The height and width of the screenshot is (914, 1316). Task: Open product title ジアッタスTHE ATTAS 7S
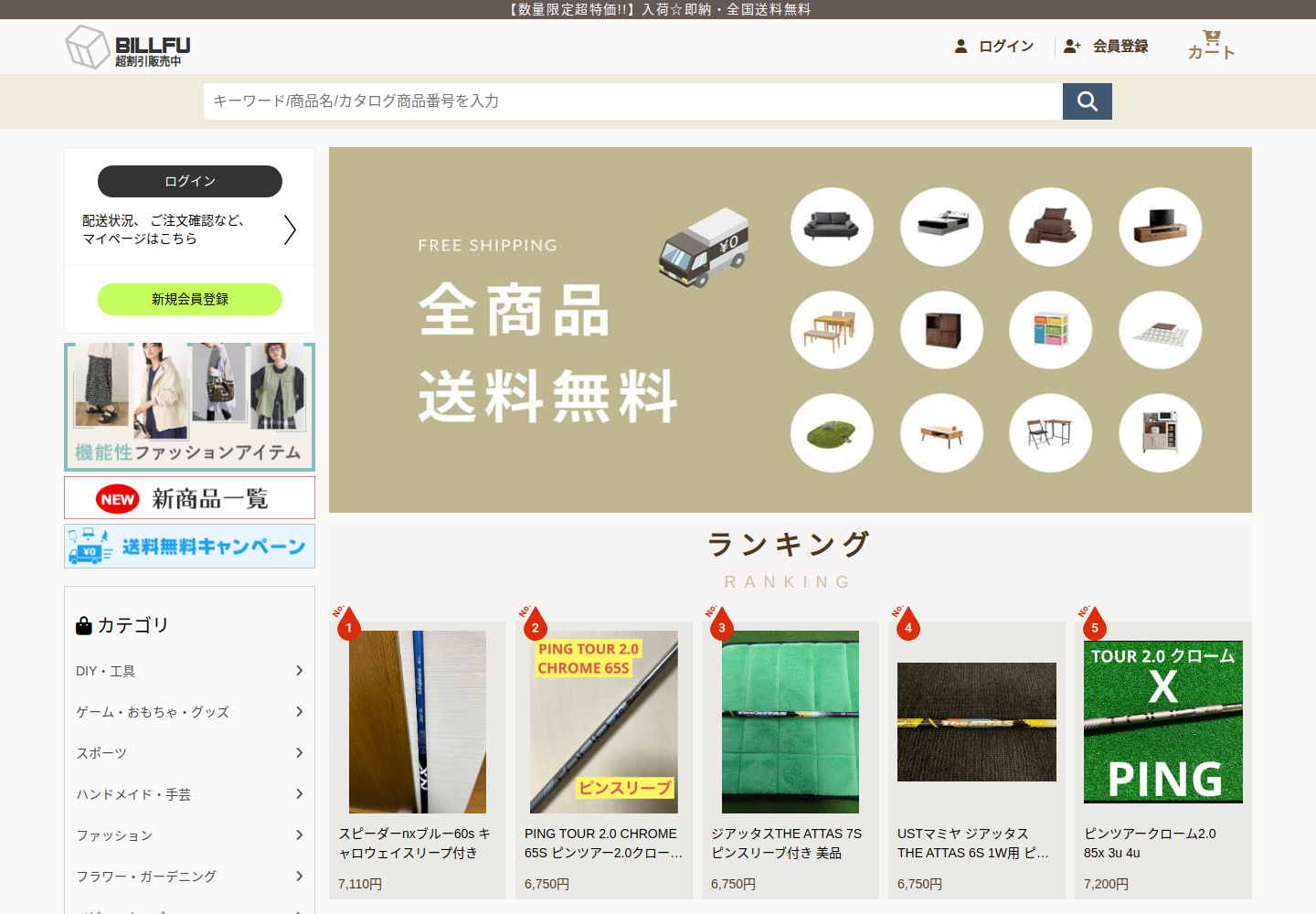tap(787, 843)
